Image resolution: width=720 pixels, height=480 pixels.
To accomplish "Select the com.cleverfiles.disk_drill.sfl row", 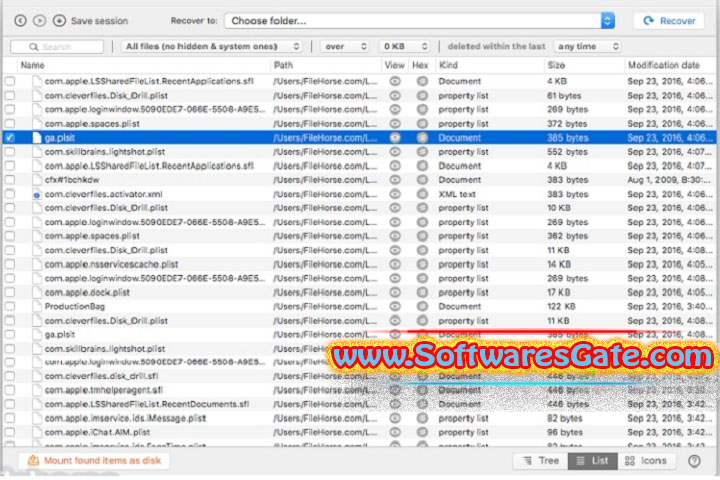I will click(359, 376).
